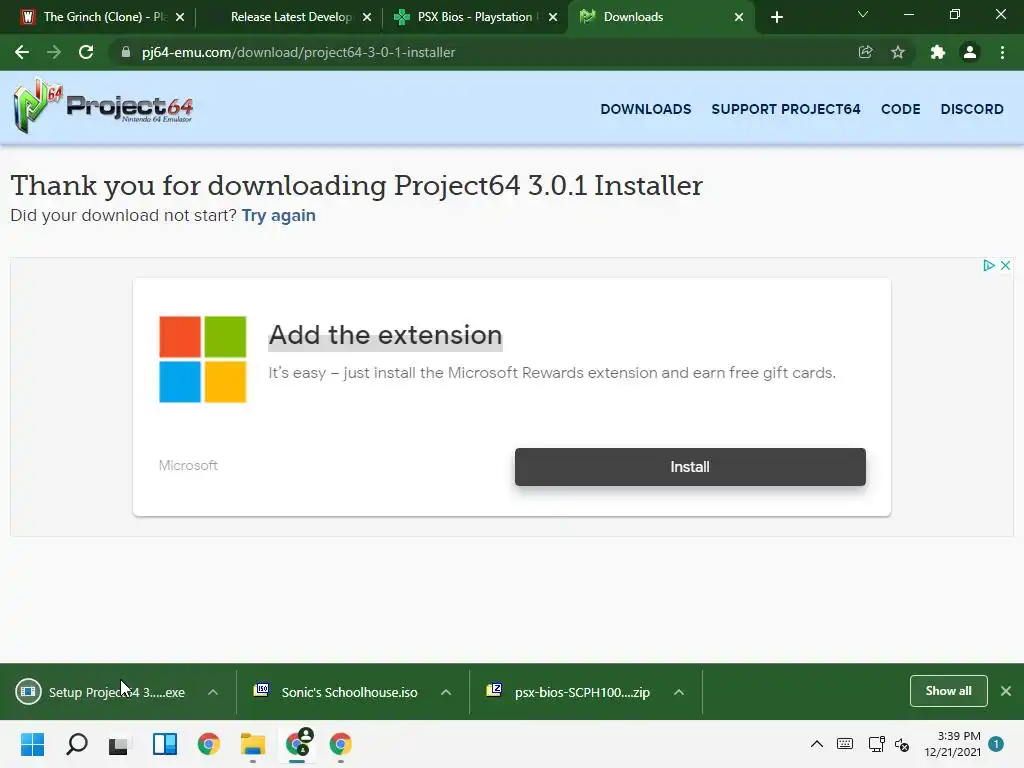Screen dimensions: 1024x768
Task: Expand options for Sonic's Schoolhouse.iso
Action: (446, 692)
